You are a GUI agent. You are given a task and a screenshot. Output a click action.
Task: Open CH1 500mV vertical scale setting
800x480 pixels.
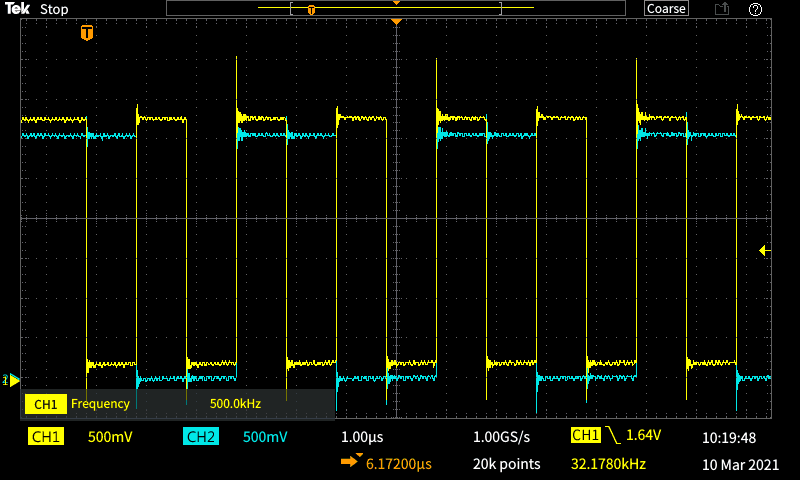pyautogui.click(x=110, y=437)
